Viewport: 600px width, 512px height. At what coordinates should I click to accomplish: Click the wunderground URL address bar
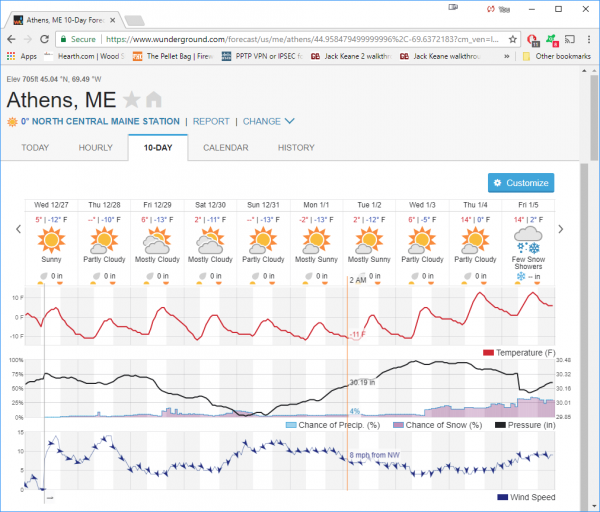click(x=300, y=39)
